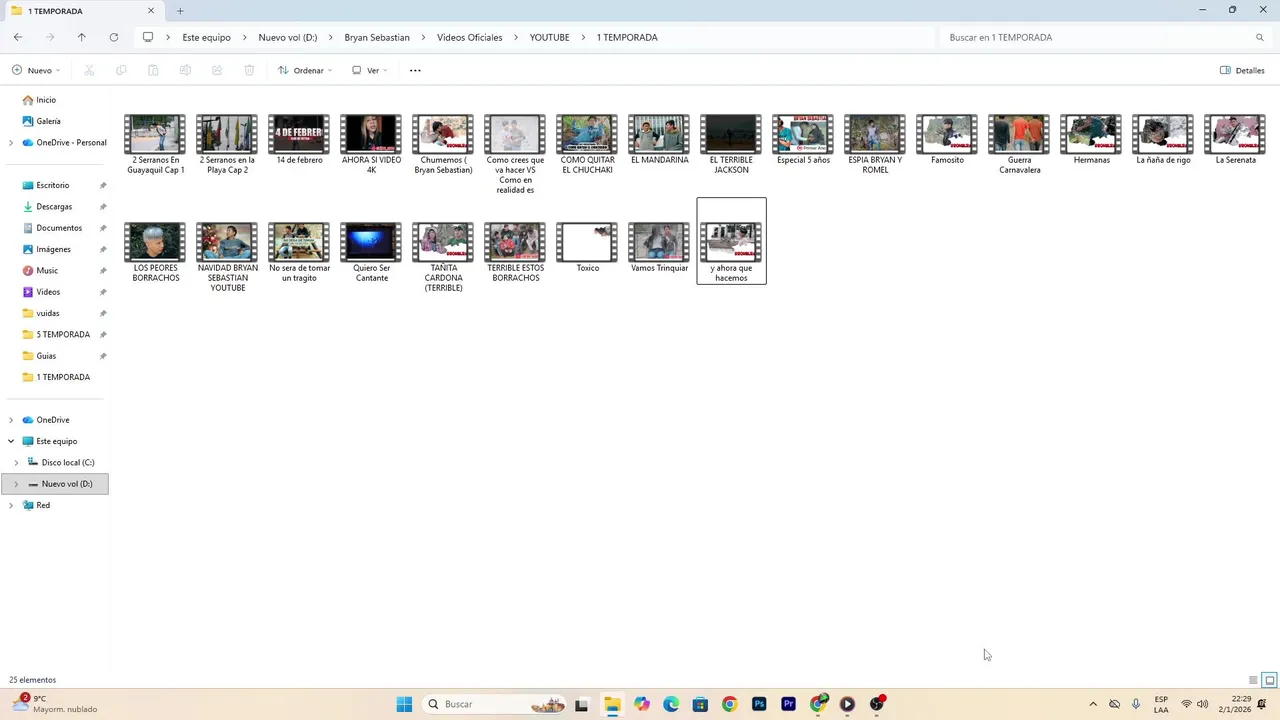The width and height of the screenshot is (1280, 720).
Task: Select video LOS PEORES BORRACHOS
Action: [155, 252]
